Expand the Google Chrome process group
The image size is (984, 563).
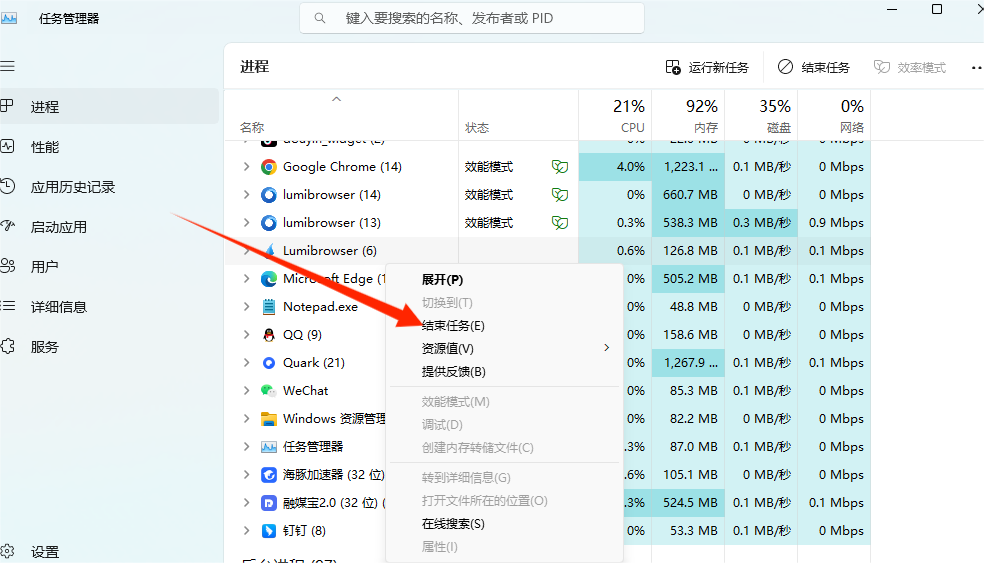[x=247, y=167]
